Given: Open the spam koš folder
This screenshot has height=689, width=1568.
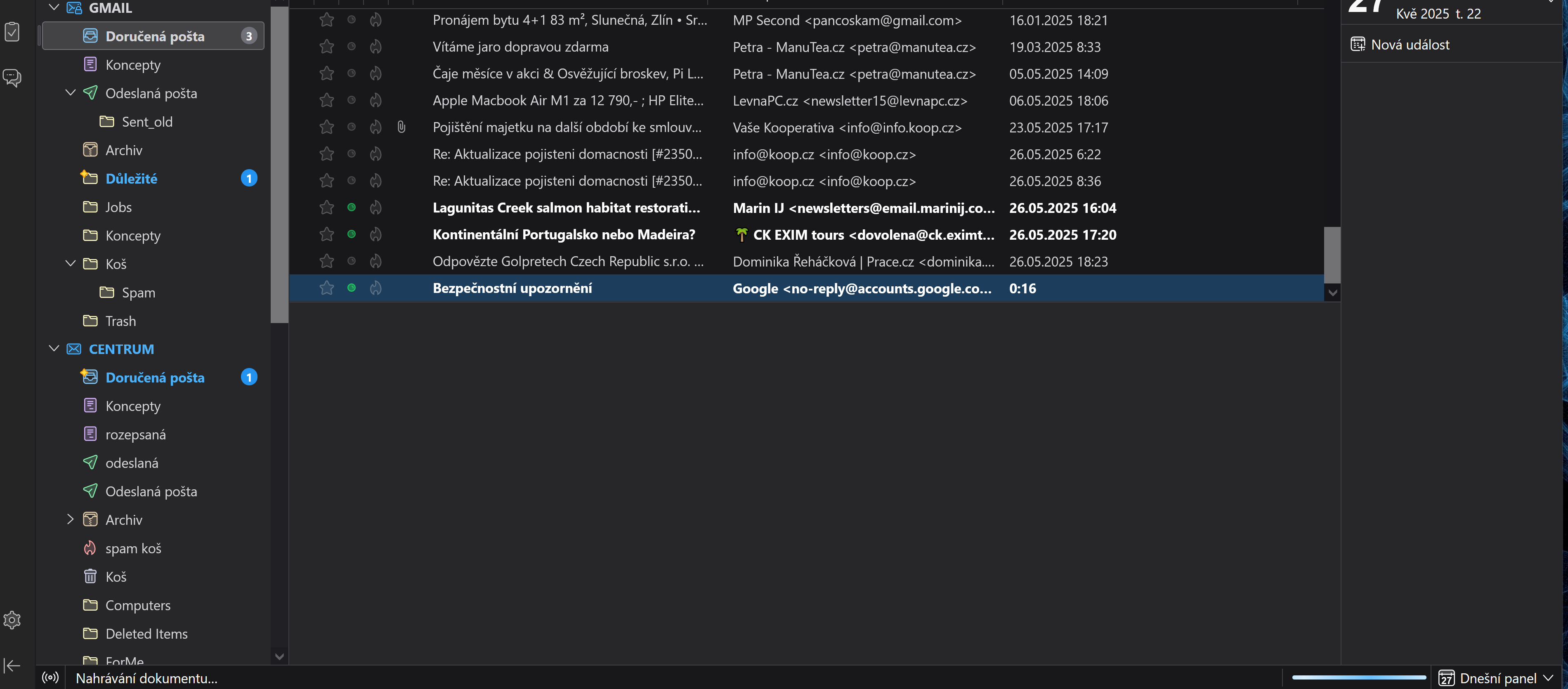Looking at the screenshot, I should tap(153, 548).
